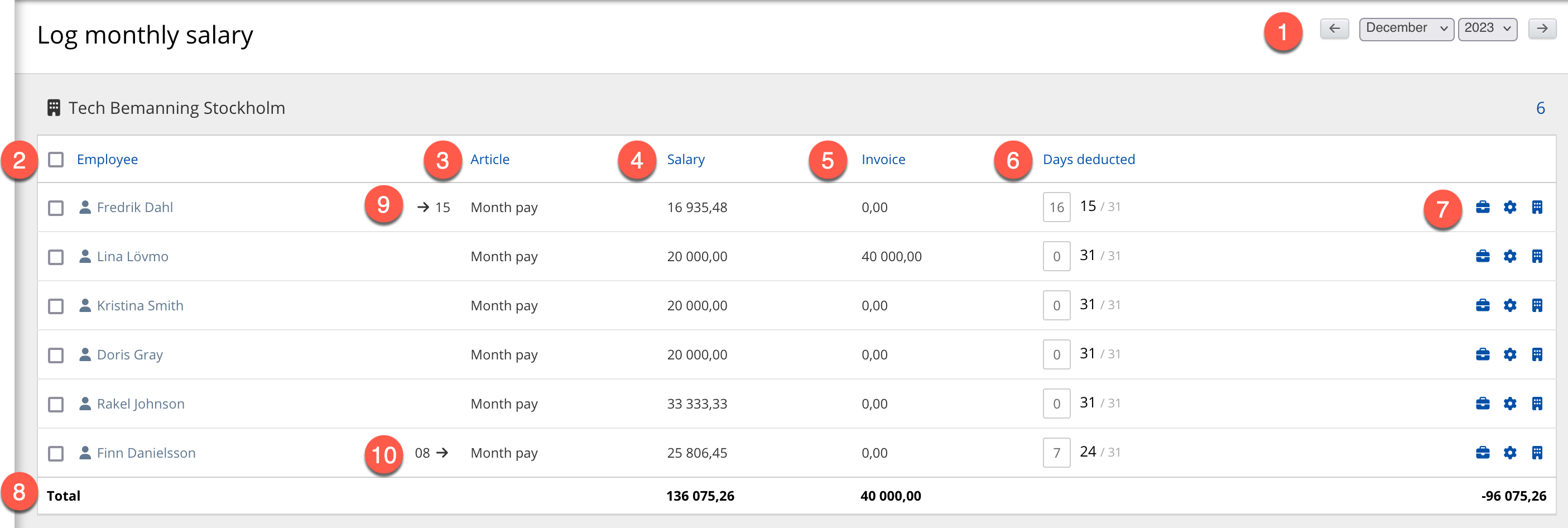Click the briefcase icon for Fredrik Dahl
The height and width of the screenshot is (528, 1568).
point(1482,207)
